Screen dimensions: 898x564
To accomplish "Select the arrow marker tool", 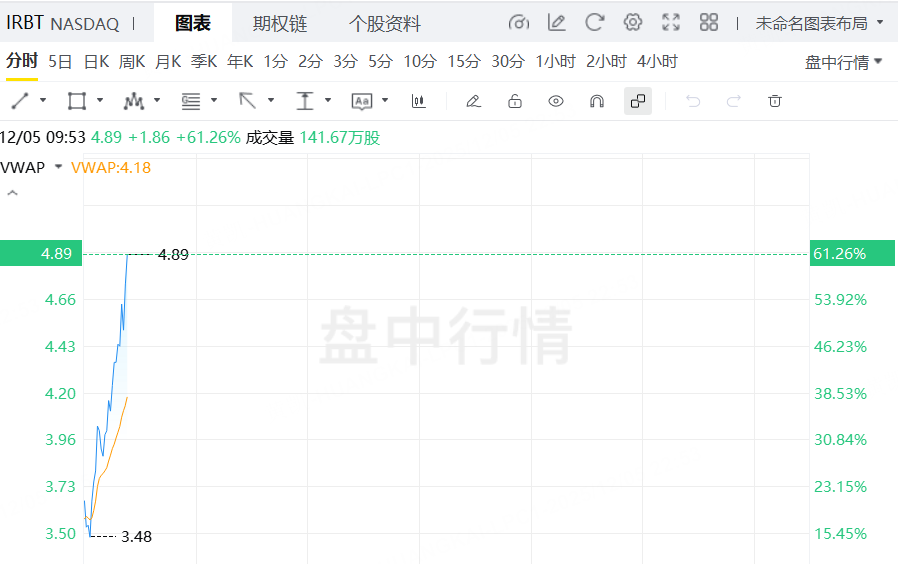I will (x=247, y=101).
